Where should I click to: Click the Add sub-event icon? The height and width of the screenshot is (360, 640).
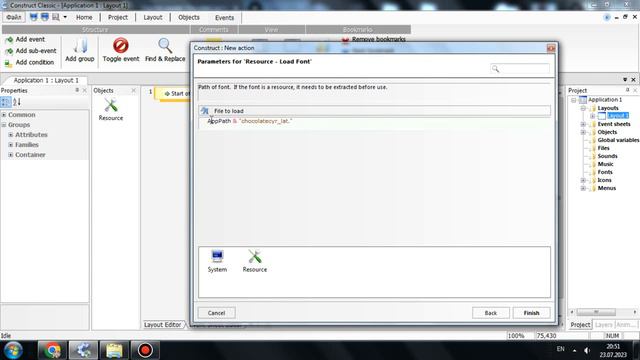click(x=9, y=51)
